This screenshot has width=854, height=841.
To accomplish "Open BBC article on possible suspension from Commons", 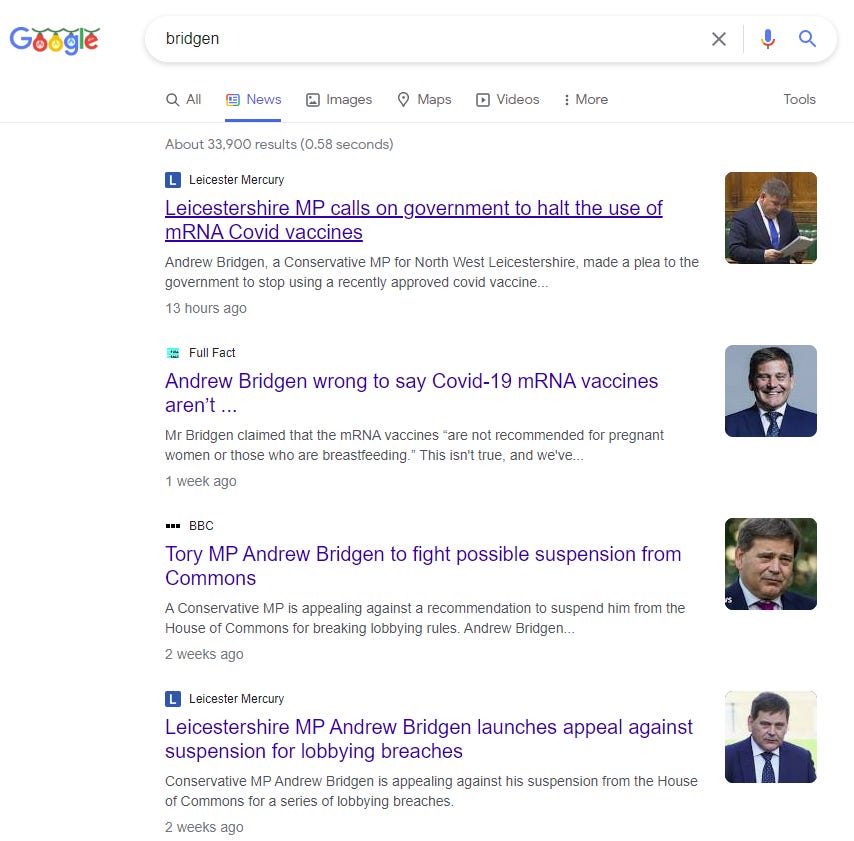I will click(423, 566).
